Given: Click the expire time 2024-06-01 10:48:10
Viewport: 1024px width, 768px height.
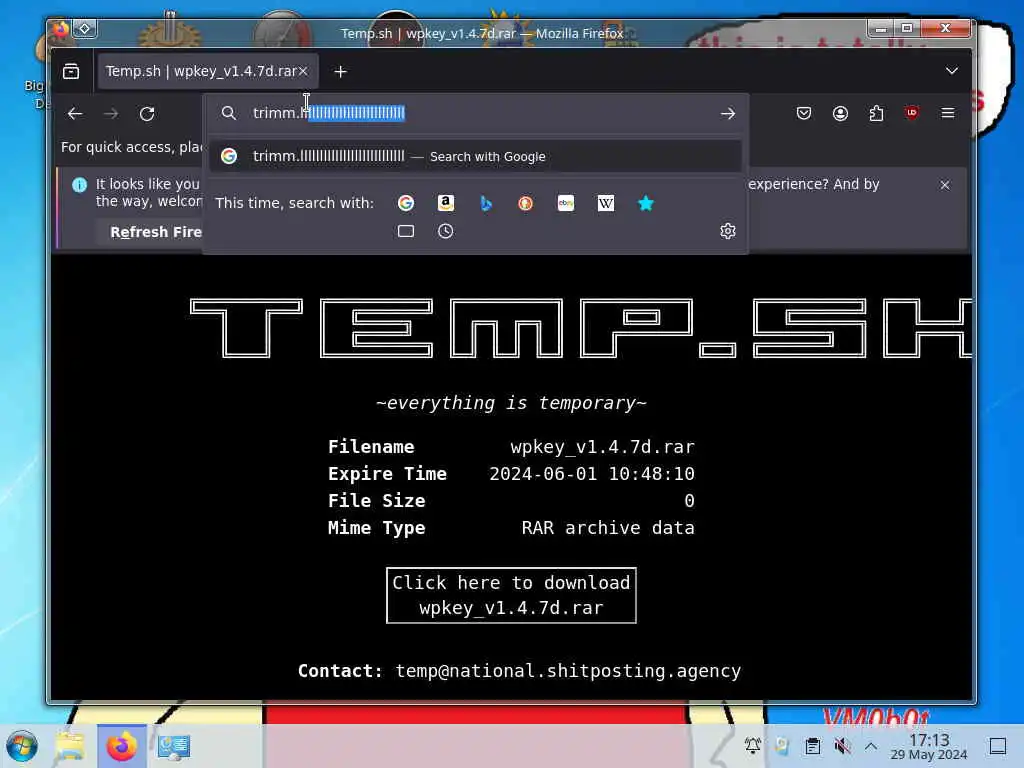Looking at the screenshot, I should pos(592,474).
